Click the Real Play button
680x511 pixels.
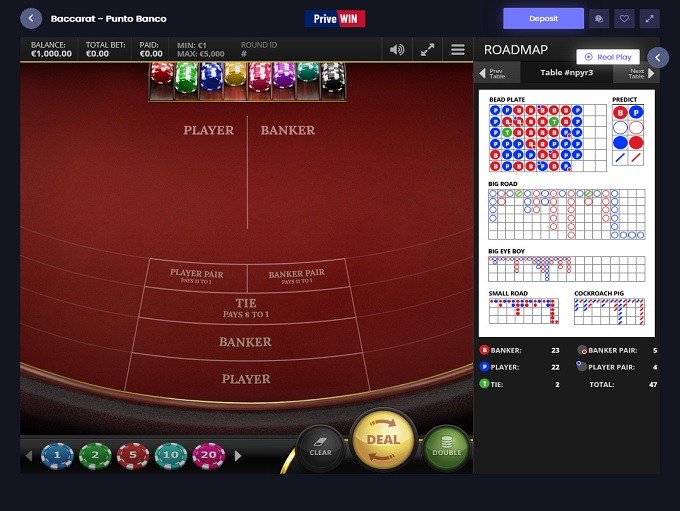pos(608,57)
